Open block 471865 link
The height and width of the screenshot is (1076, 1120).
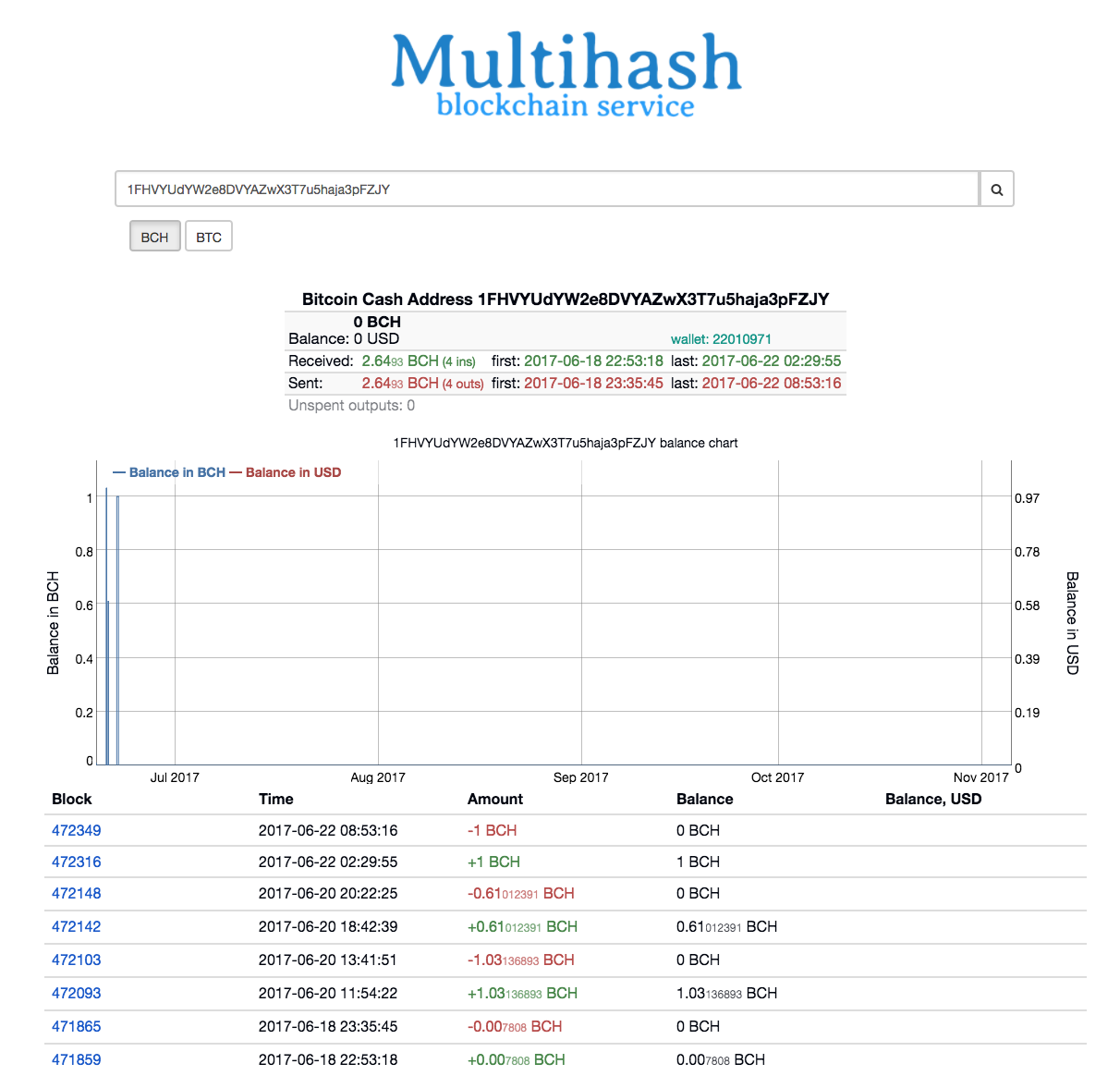[77, 1026]
